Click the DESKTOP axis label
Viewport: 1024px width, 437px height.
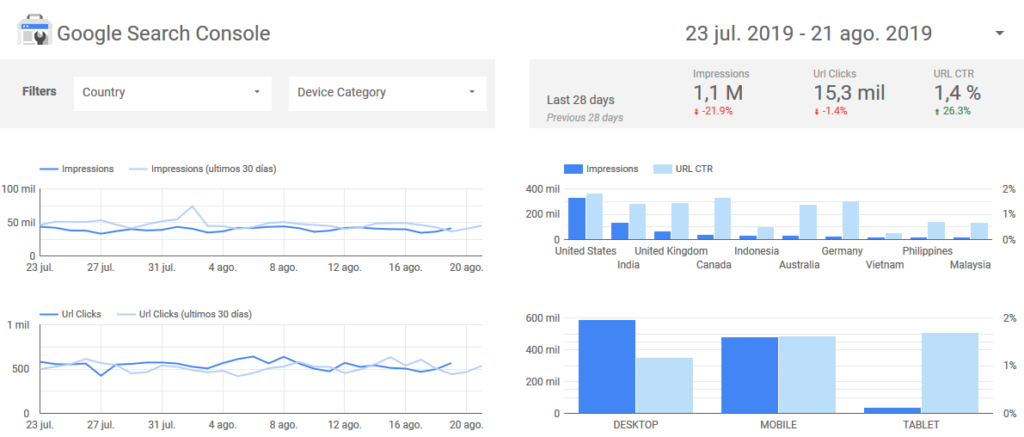(x=635, y=425)
